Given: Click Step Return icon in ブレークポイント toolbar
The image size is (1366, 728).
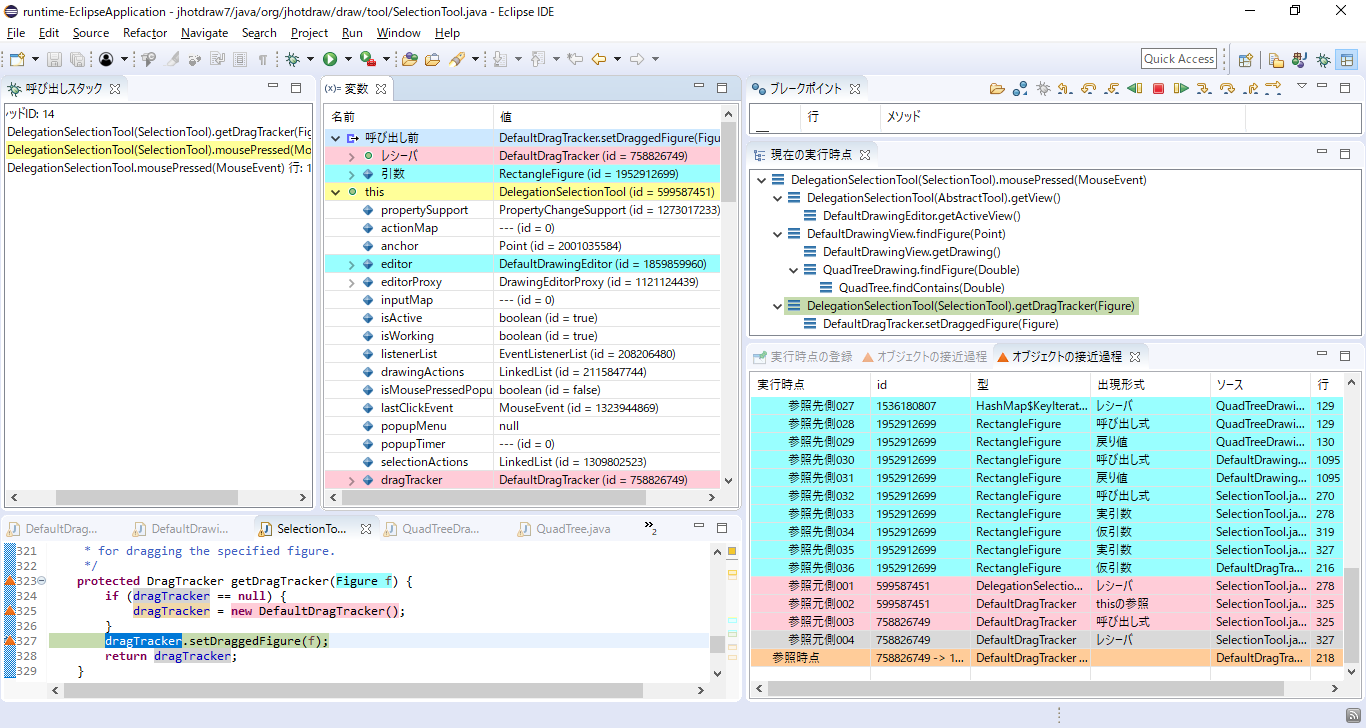Looking at the screenshot, I should coord(1250,88).
